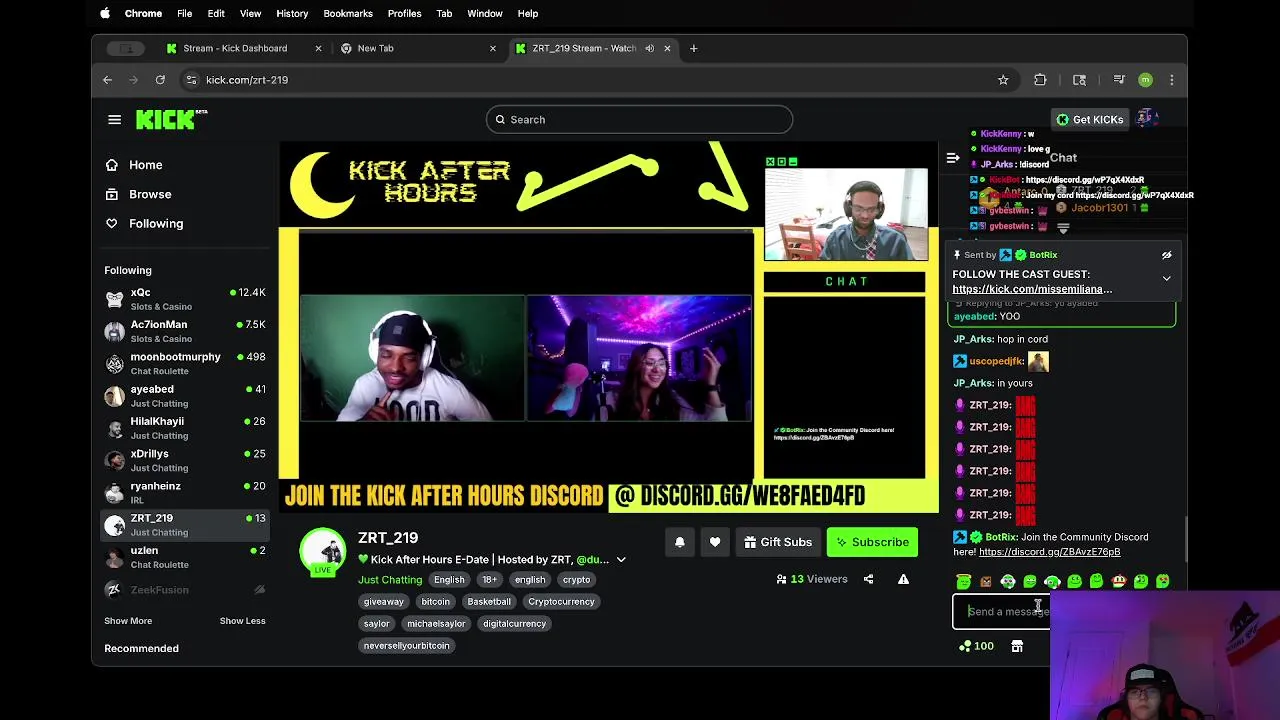Open the History menu
Viewport: 1280px width, 720px height.
[x=292, y=13]
